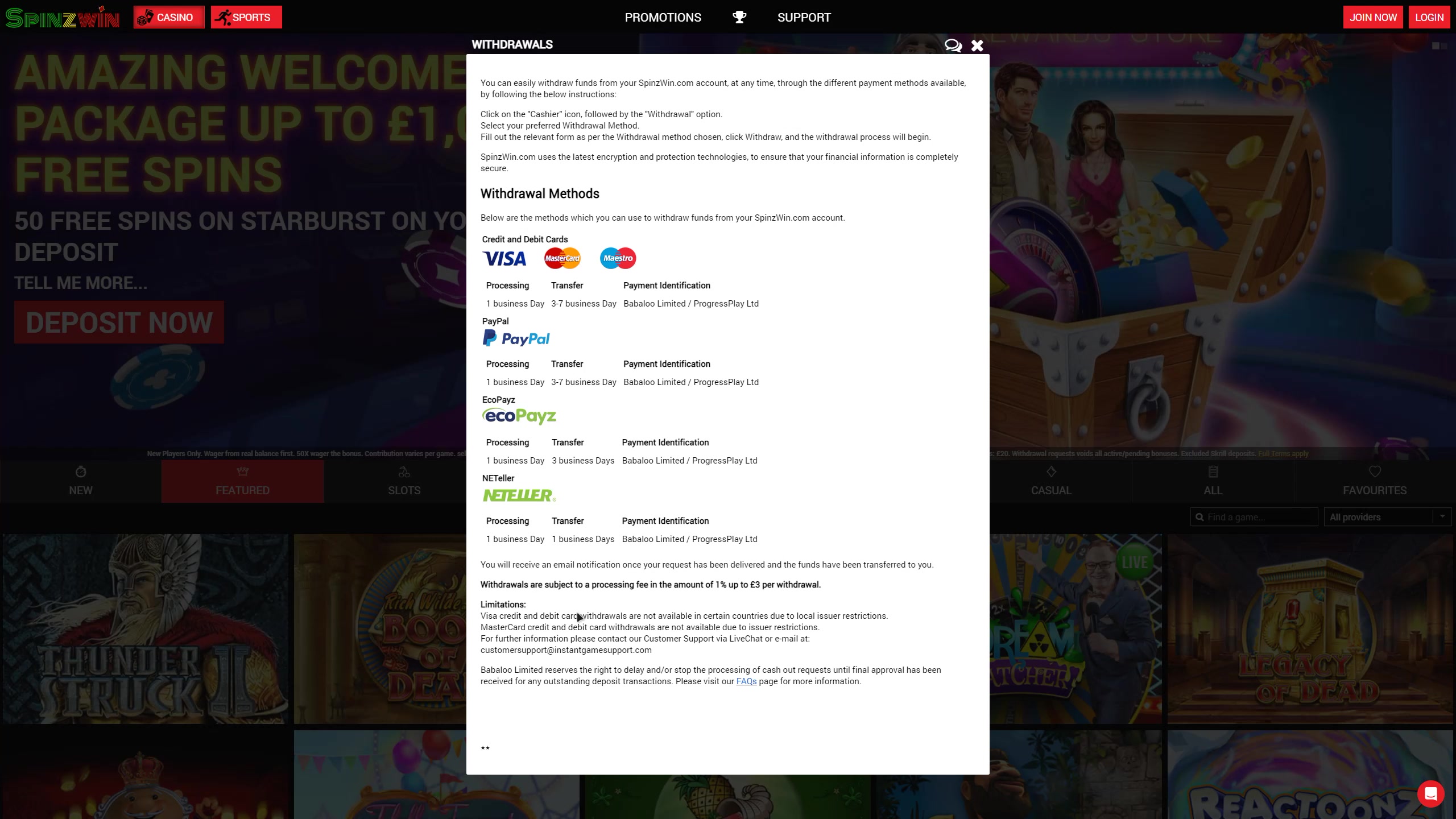Open the Legacy of Dead game thumbnail
This screenshot has width=1456, height=819.
coord(1309,628)
